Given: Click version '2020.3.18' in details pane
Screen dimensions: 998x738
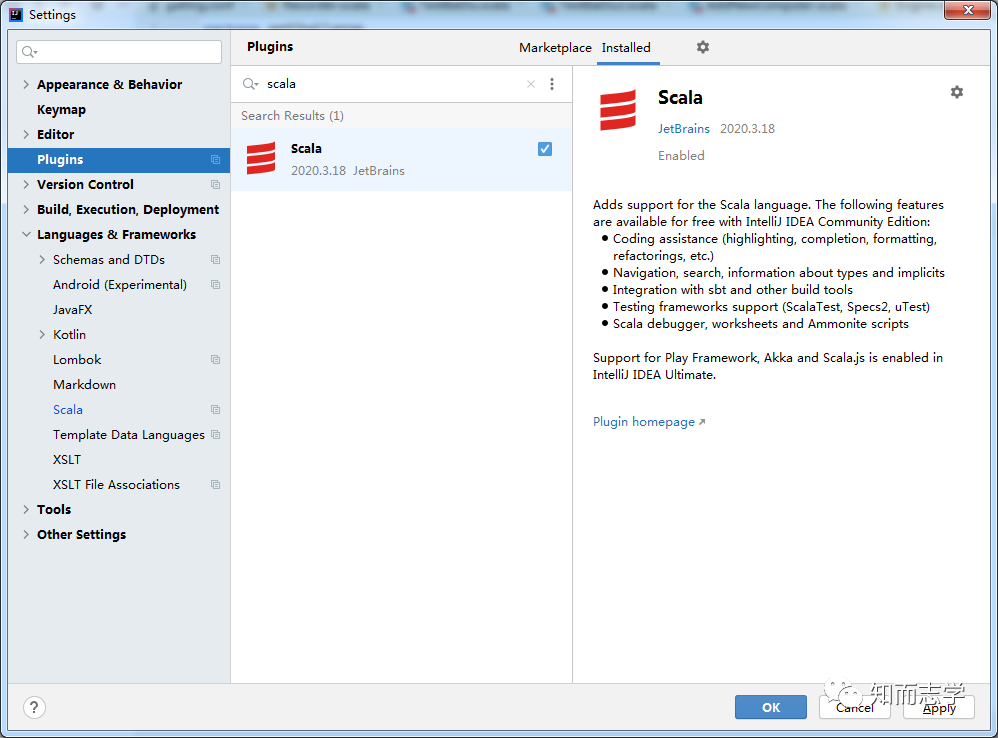Looking at the screenshot, I should click(x=747, y=129).
